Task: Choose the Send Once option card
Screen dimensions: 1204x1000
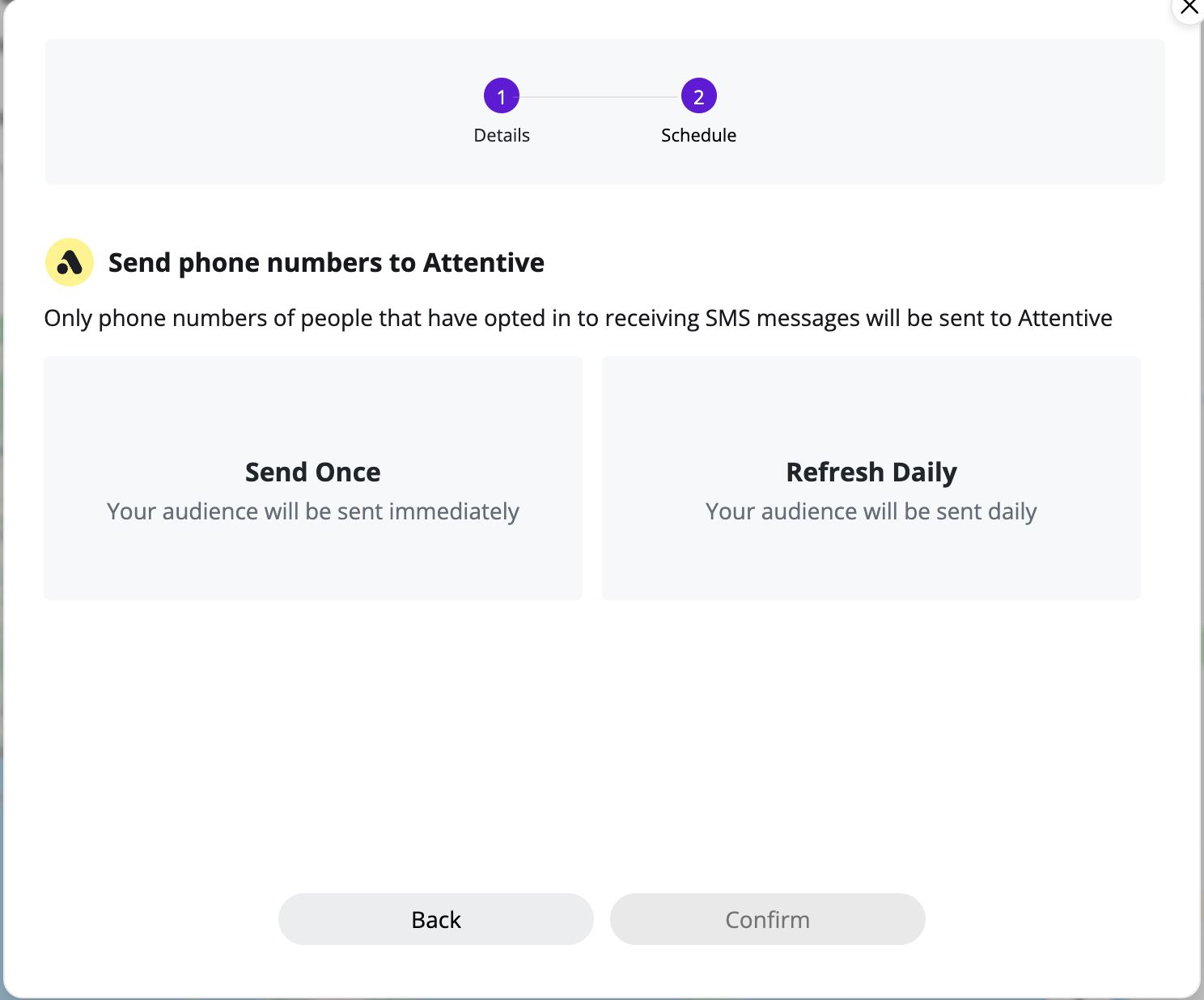Action: pos(313,478)
